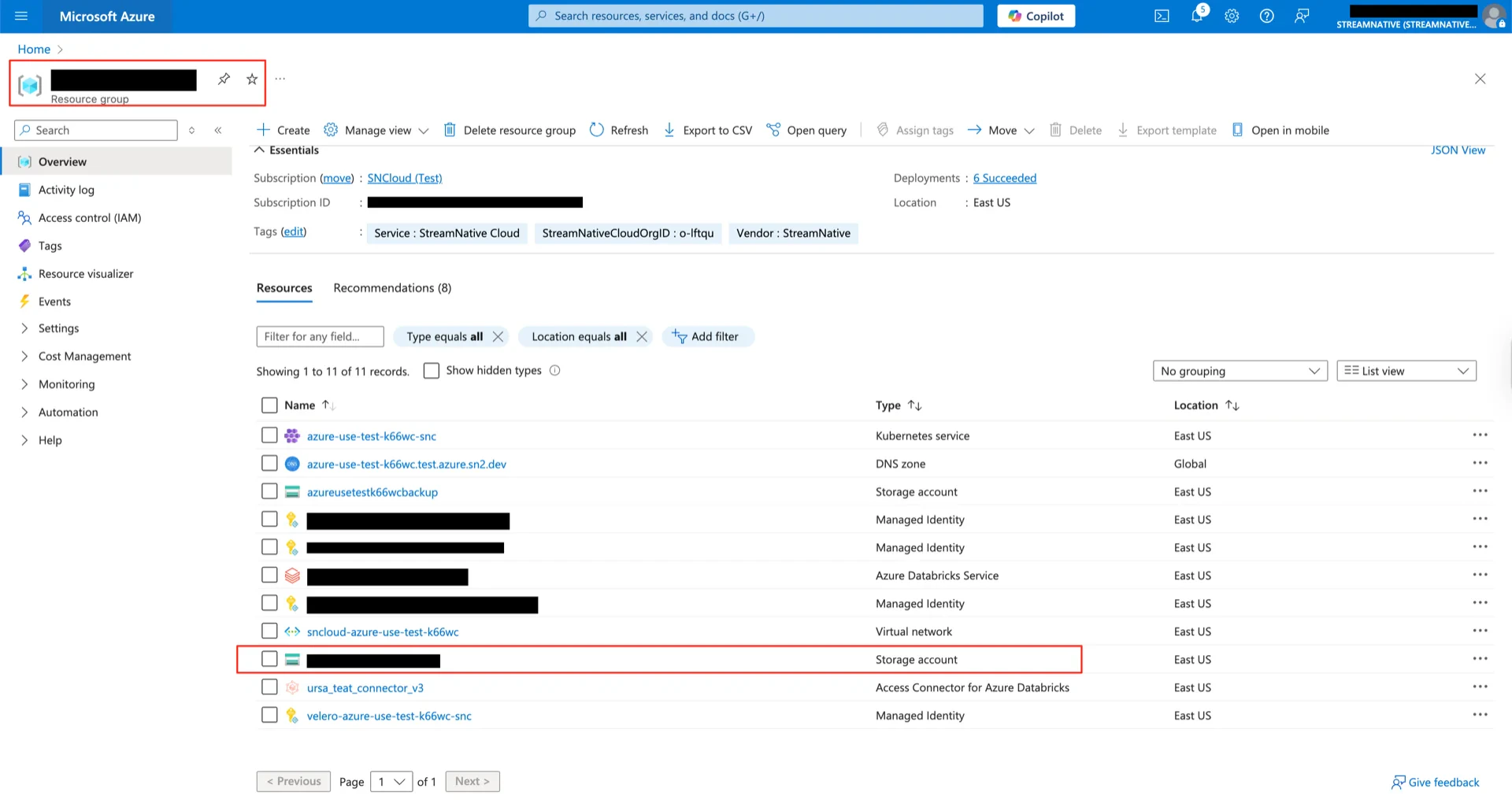Tick the select-all checkbox in Name header
The image size is (1512, 807).
click(x=269, y=405)
